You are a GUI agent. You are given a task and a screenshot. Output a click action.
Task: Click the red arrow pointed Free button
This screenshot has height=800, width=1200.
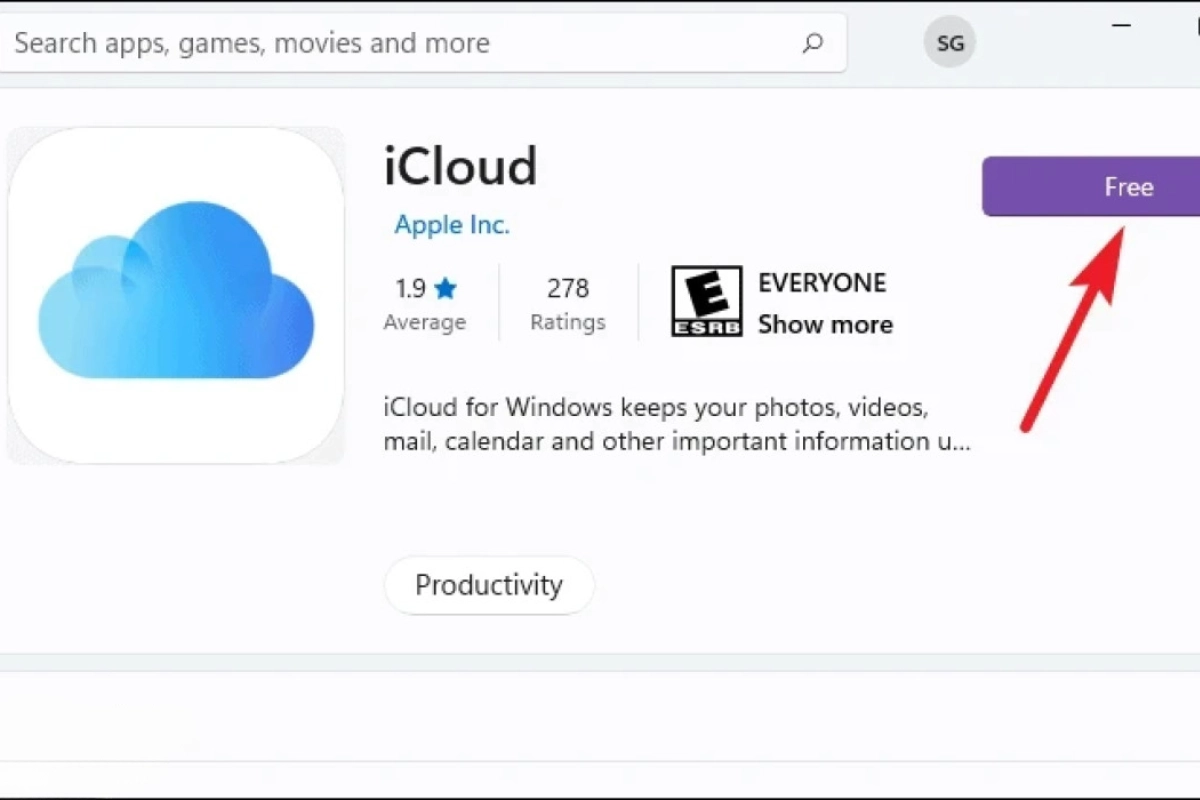click(x=1090, y=187)
